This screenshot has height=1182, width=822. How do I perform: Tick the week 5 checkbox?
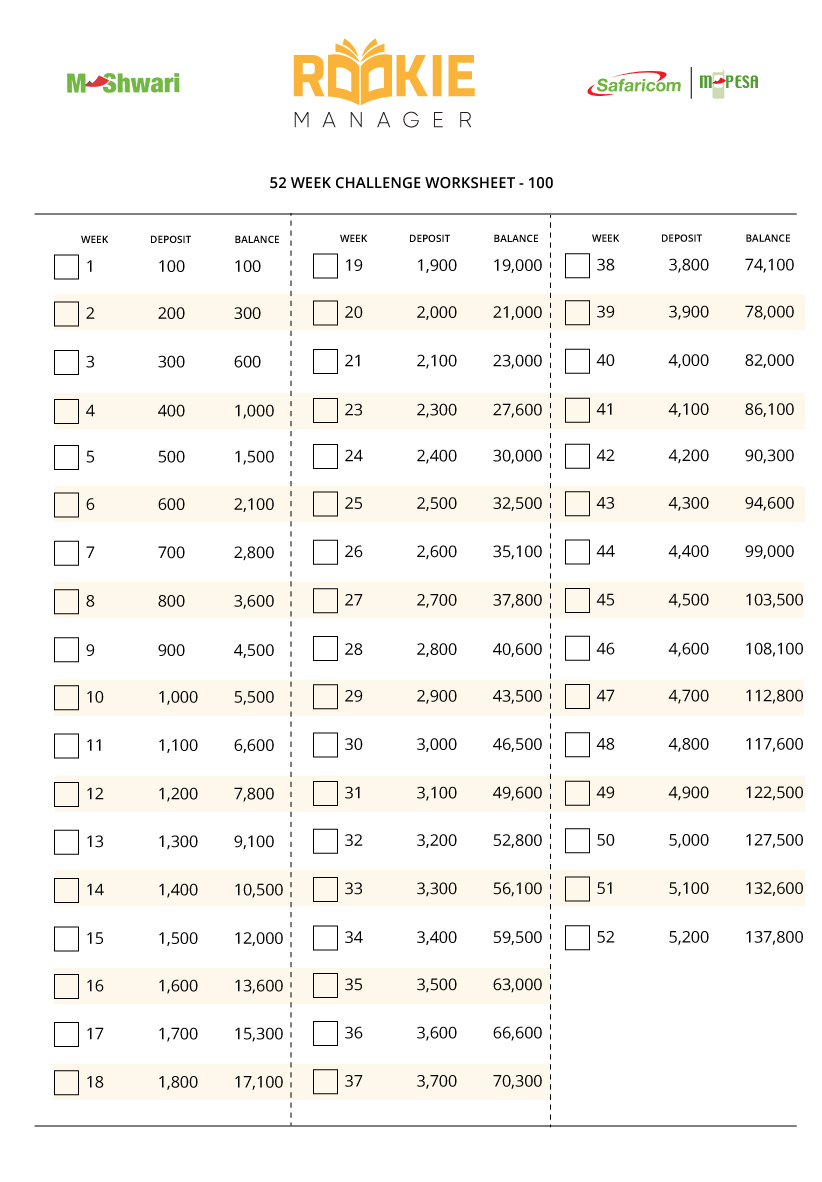(x=66, y=458)
